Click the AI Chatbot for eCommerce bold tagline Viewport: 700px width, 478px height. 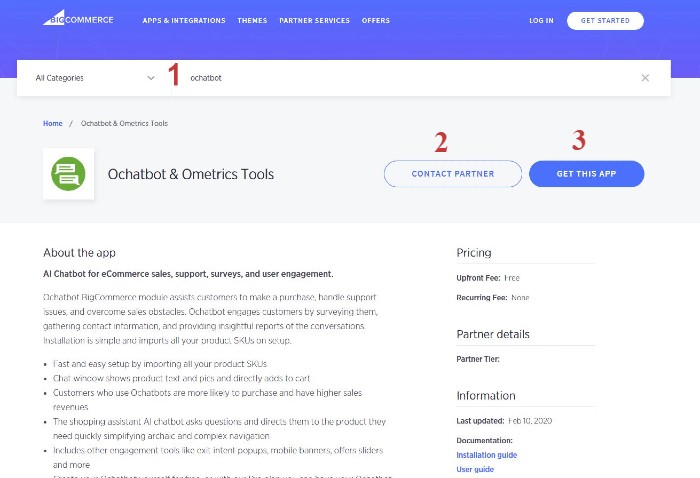point(188,274)
